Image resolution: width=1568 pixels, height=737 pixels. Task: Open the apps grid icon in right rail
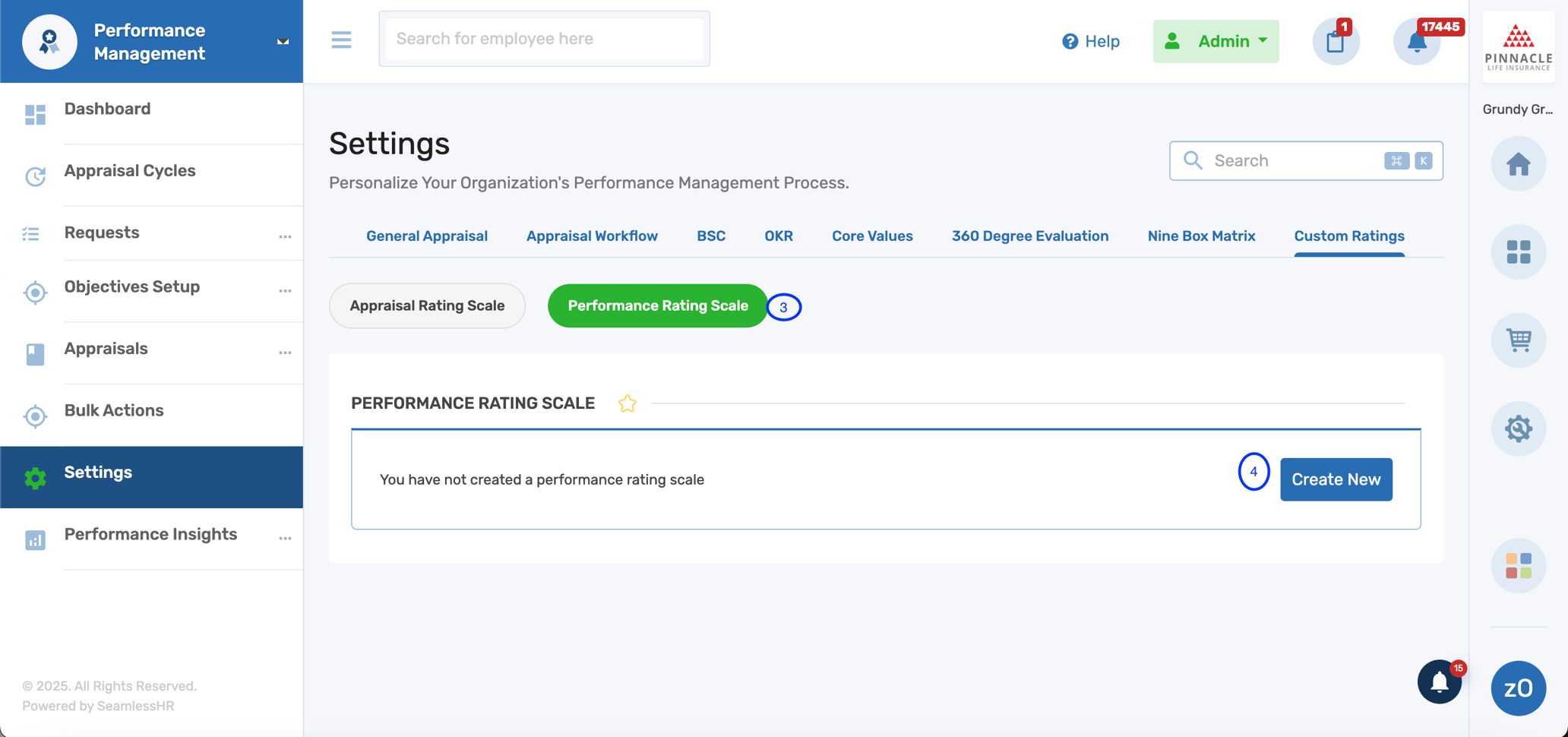pos(1518,252)
